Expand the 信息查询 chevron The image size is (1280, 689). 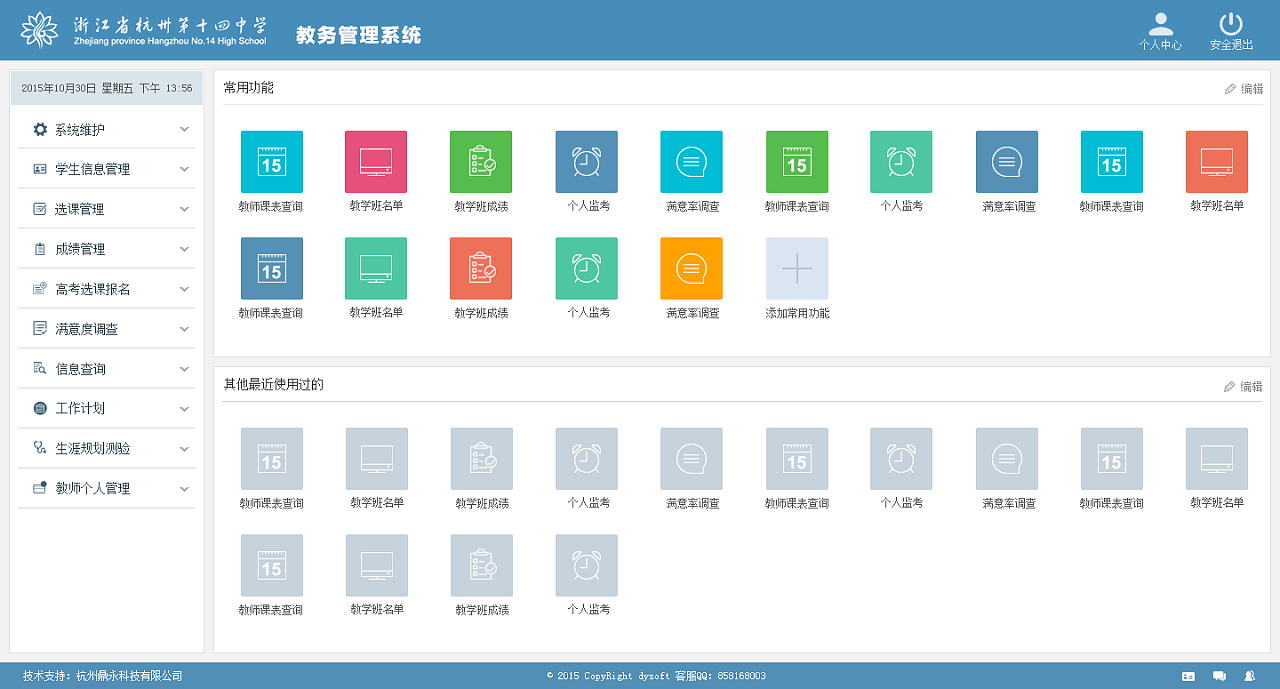point(184,368)
